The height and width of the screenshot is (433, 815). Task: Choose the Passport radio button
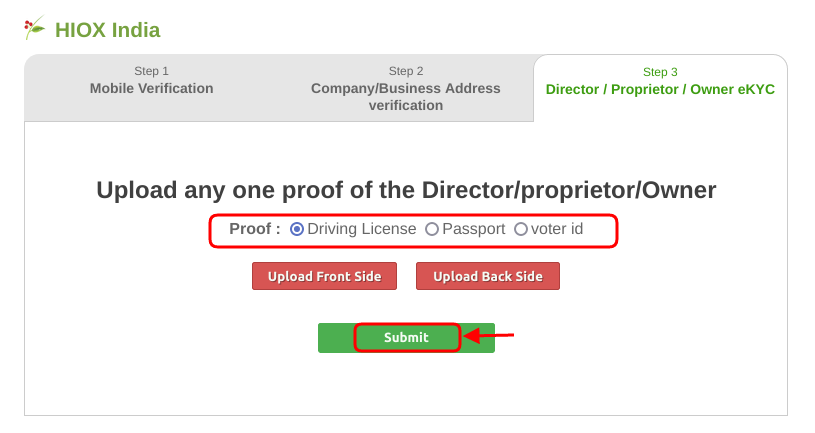432,229
